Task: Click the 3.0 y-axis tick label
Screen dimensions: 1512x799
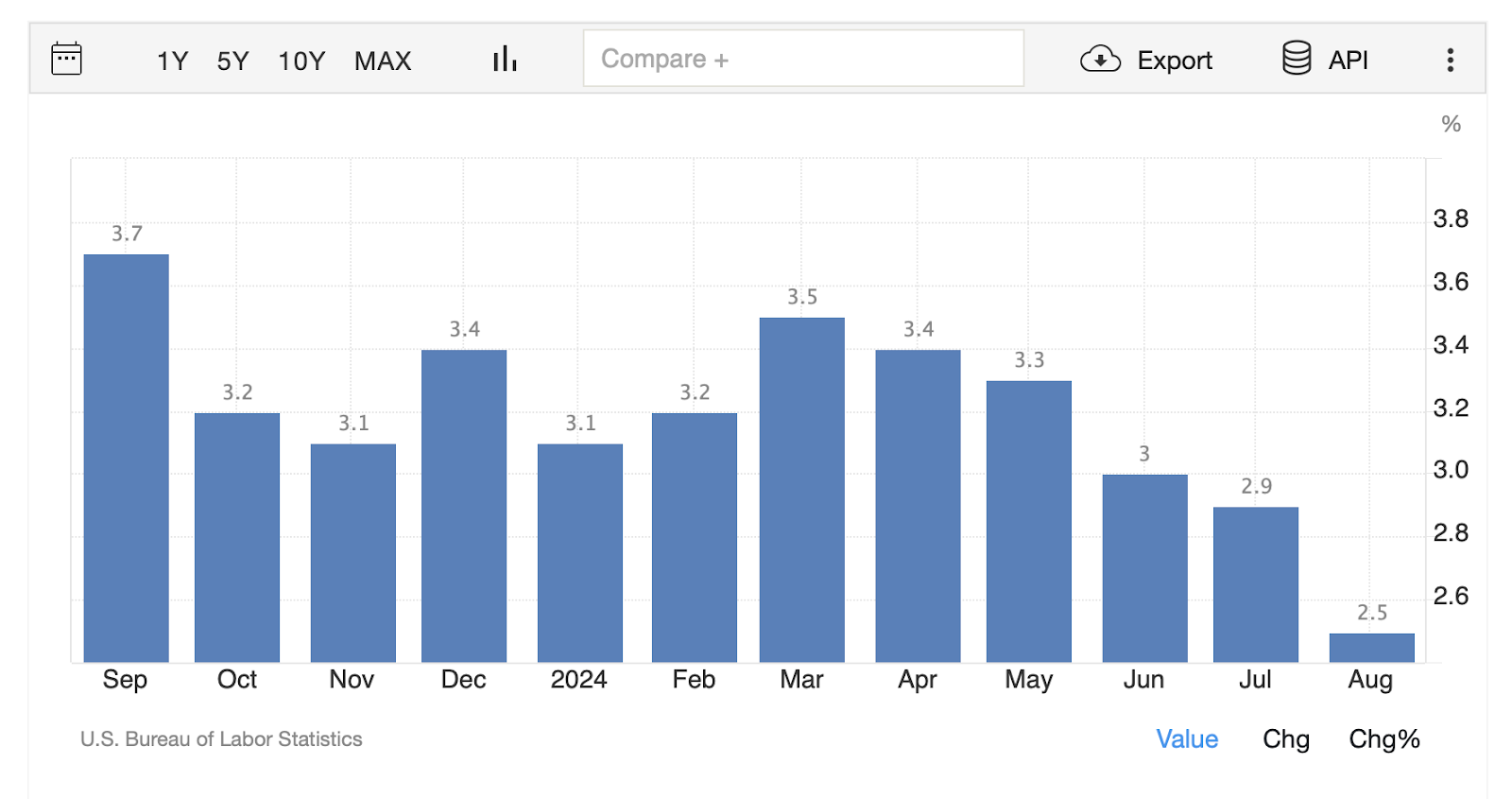Action: point(1451,470)
